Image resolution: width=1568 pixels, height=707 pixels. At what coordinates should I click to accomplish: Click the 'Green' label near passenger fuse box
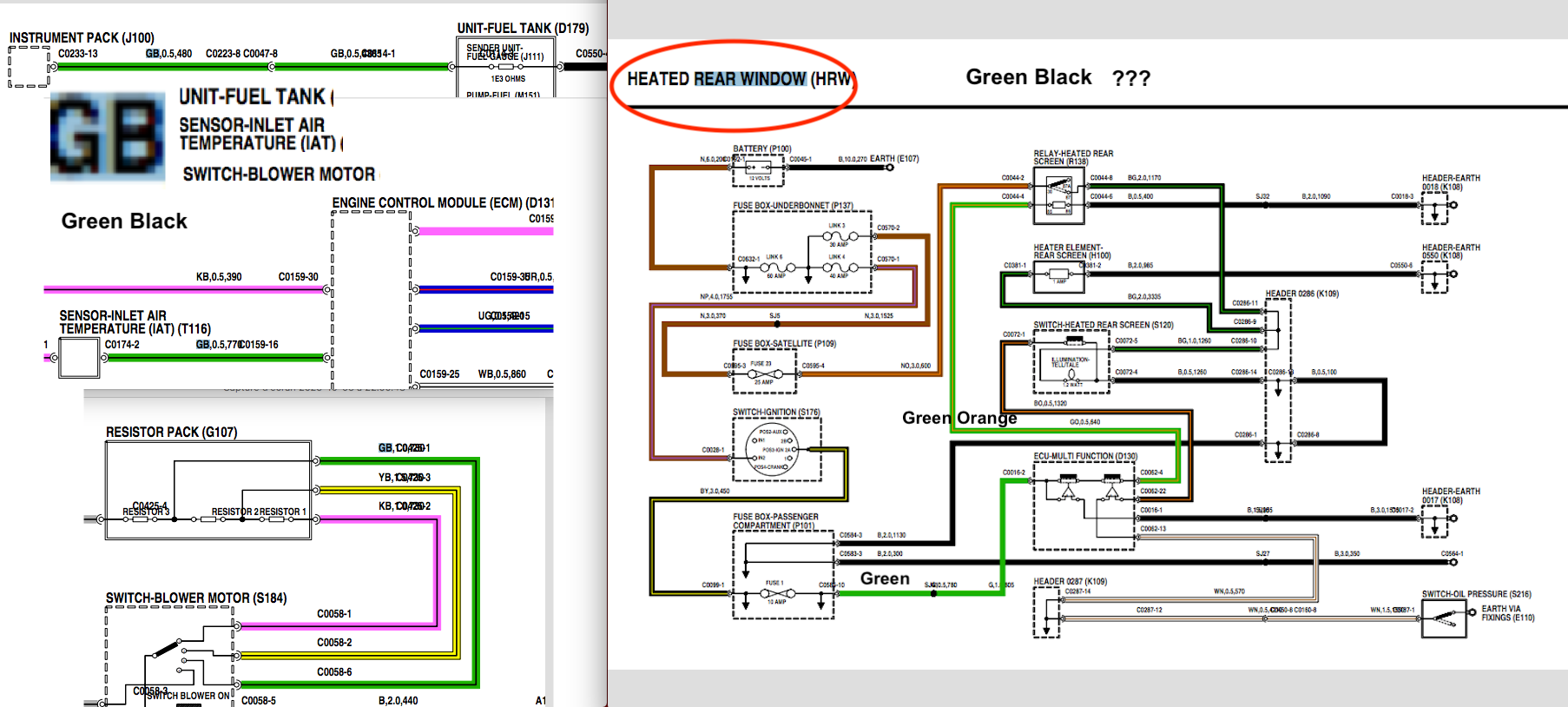pyautogui.click(x=885, y=578)
